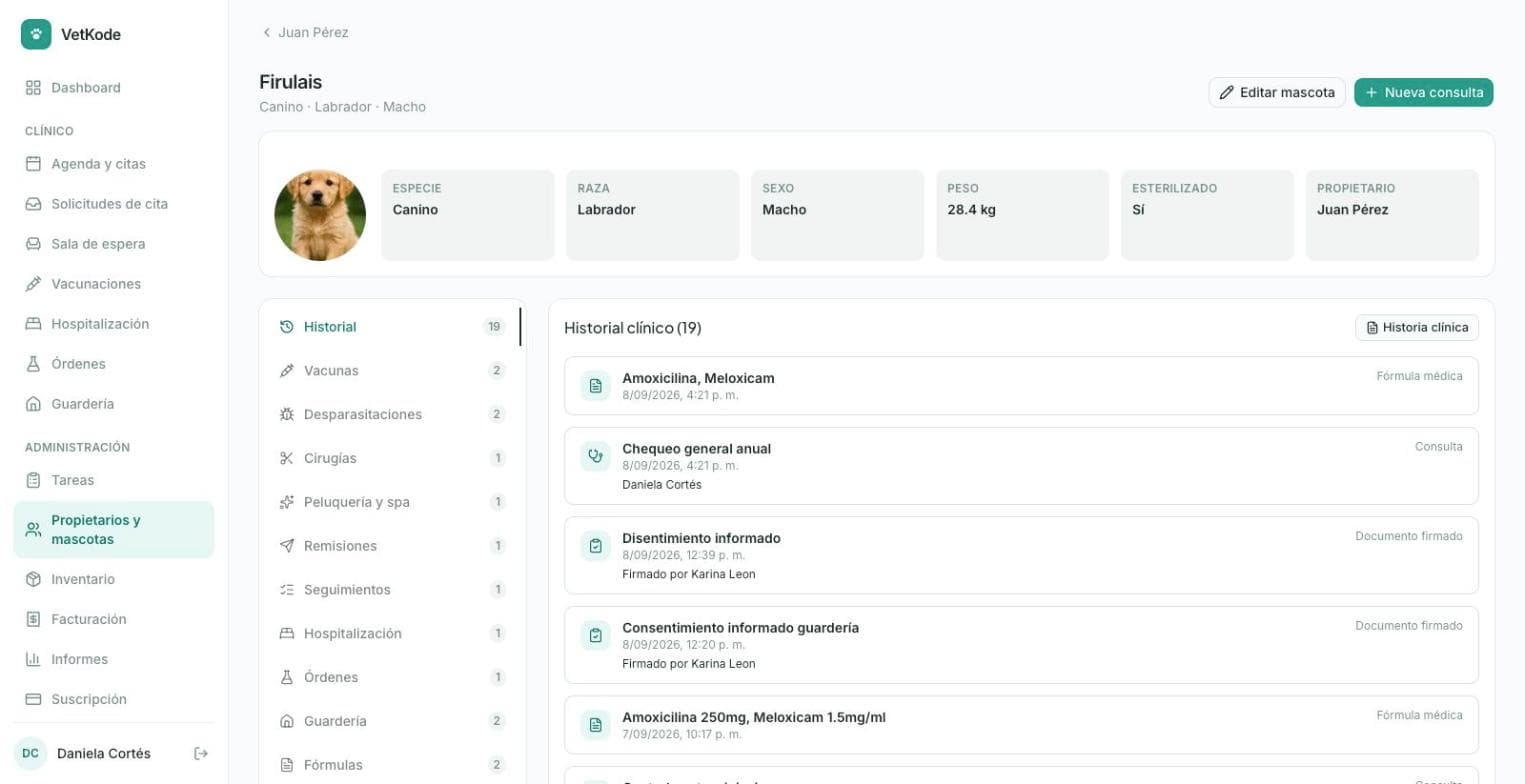Open the Historia clínica document button
The image size is (1525, 784).
(1417, 328)
